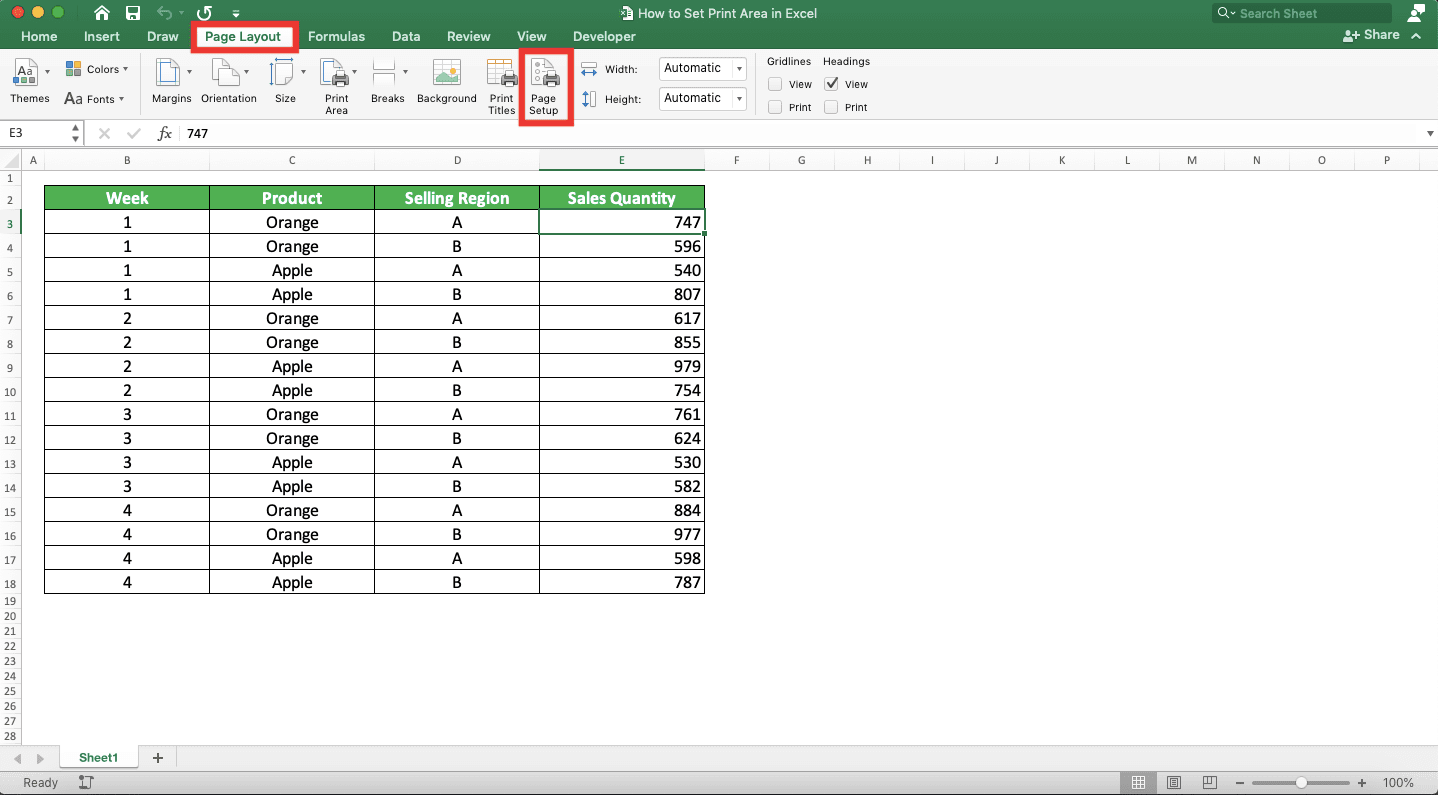Click row 10 header
Image resolution: width=1438 pixels, height=795 pixels.
coord(9,391)
